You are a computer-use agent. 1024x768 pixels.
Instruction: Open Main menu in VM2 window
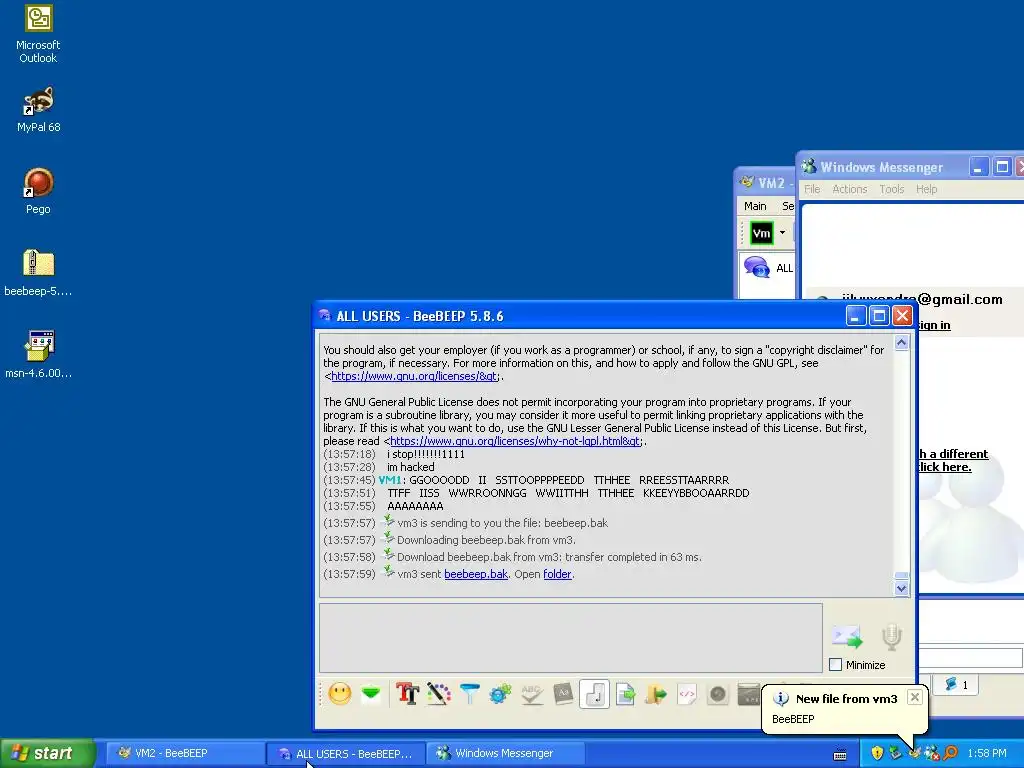coord(755,206)
